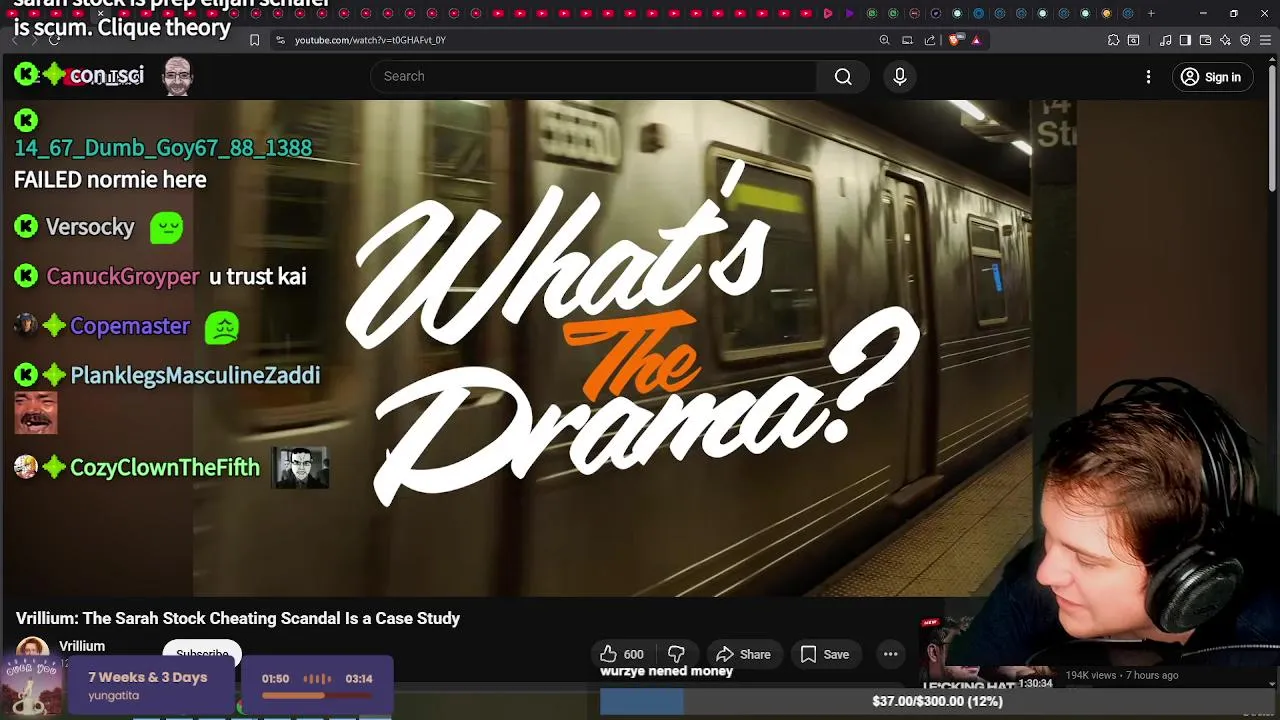Click the green smirk emote after Versocky

click(x=167, y=228)
